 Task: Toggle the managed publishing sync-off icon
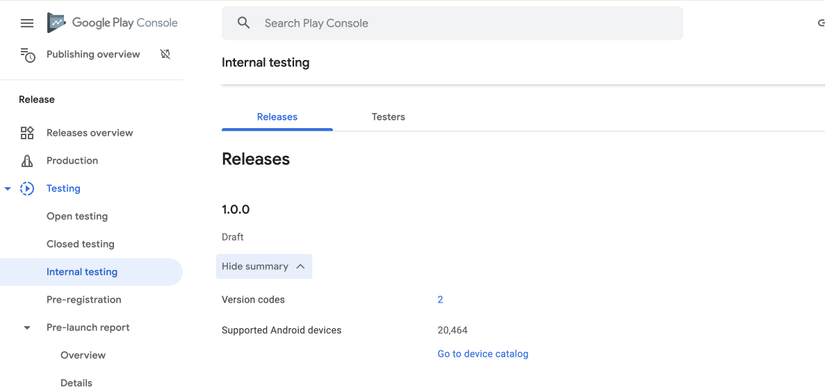click(x=165, y=54)
